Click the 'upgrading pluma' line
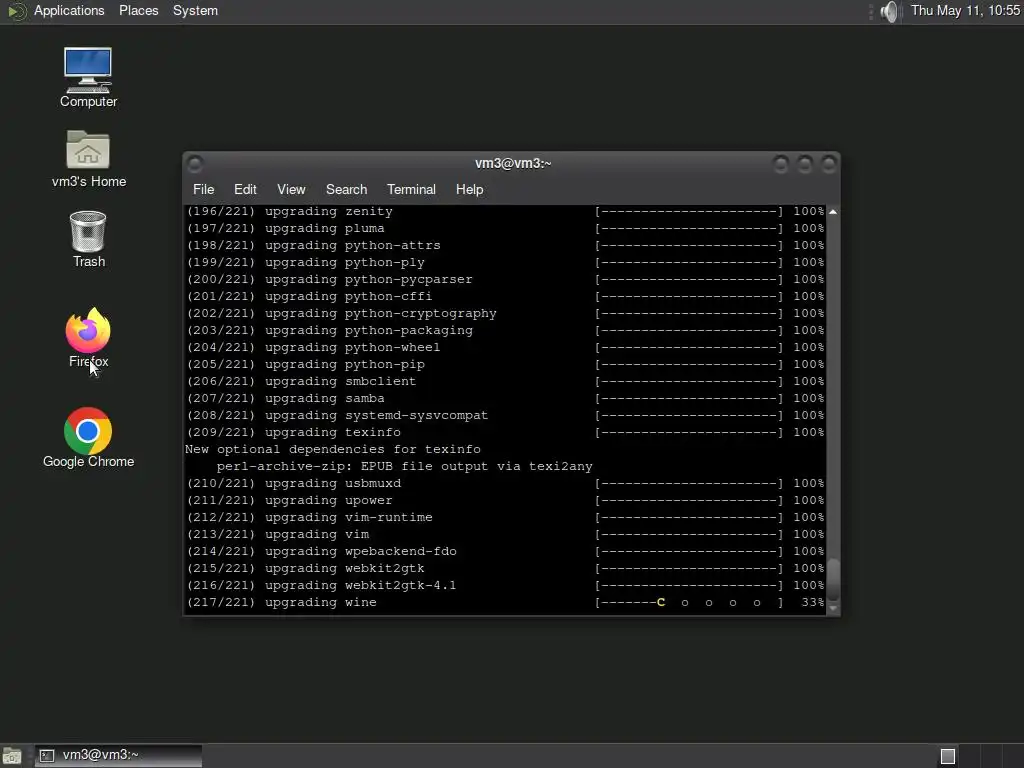The image size is (1024, 768). pos(505,229)
